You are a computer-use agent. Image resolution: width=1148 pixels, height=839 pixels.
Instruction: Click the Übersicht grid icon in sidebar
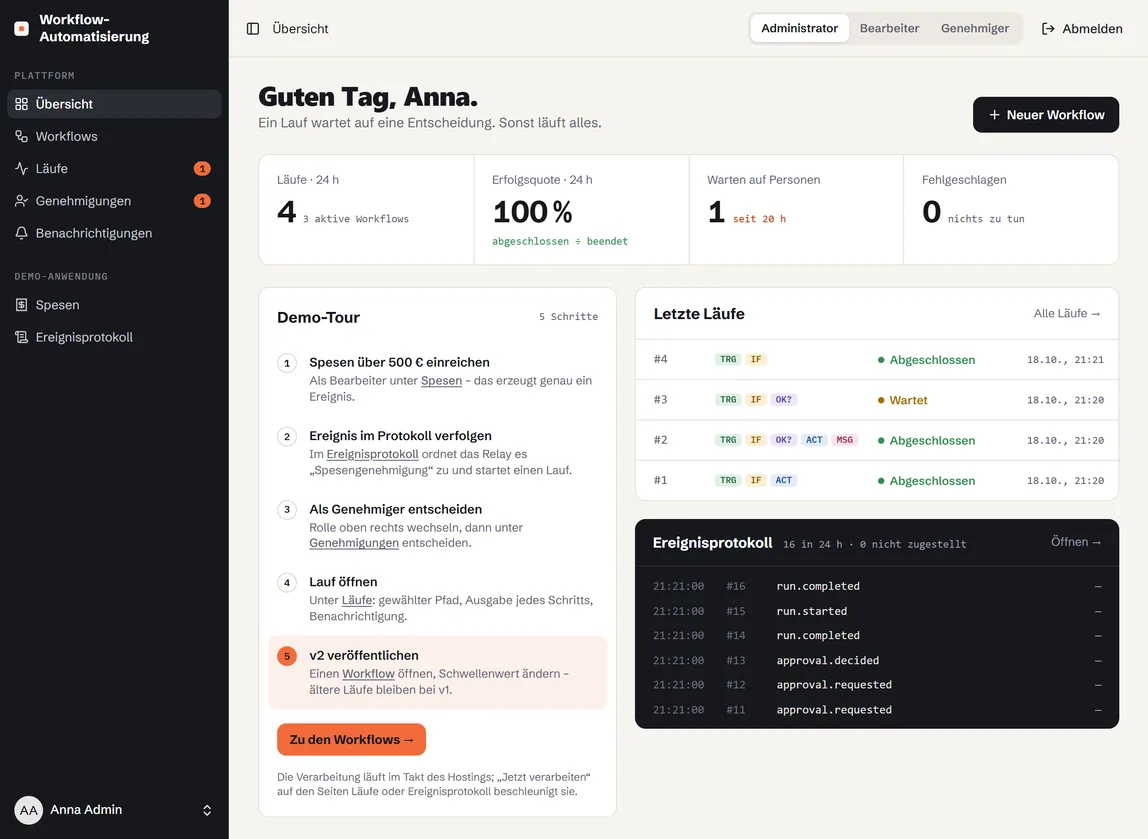[x=21, y=104]
